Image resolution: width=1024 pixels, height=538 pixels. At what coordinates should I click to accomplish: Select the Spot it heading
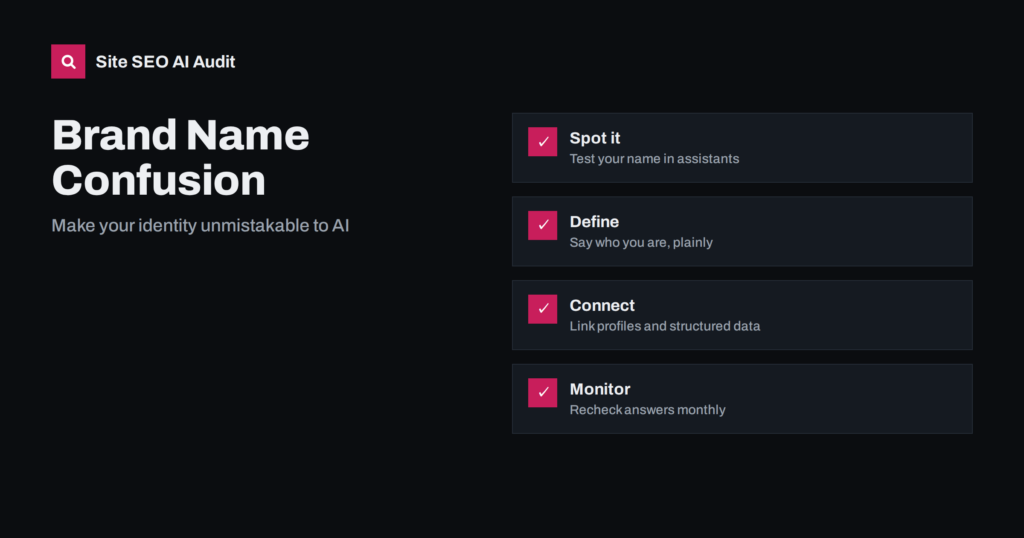(594, 138)
